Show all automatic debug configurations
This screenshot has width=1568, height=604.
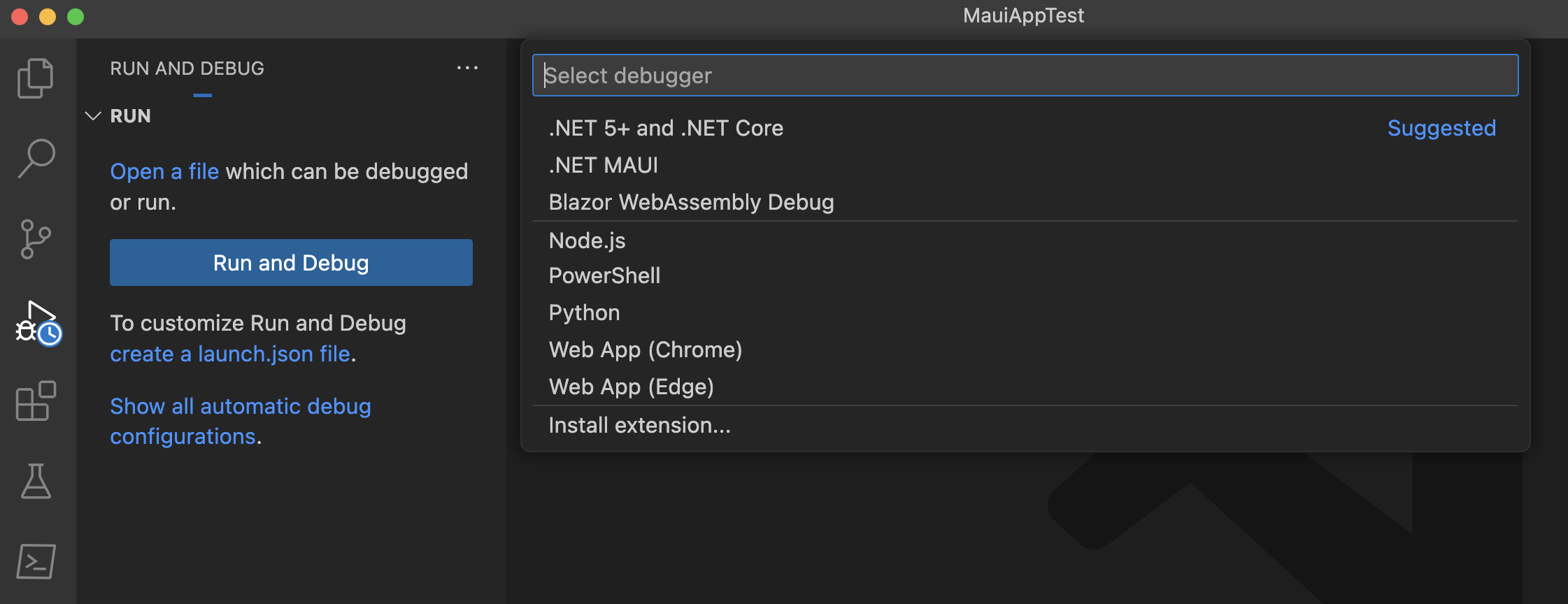coord(240,406)
